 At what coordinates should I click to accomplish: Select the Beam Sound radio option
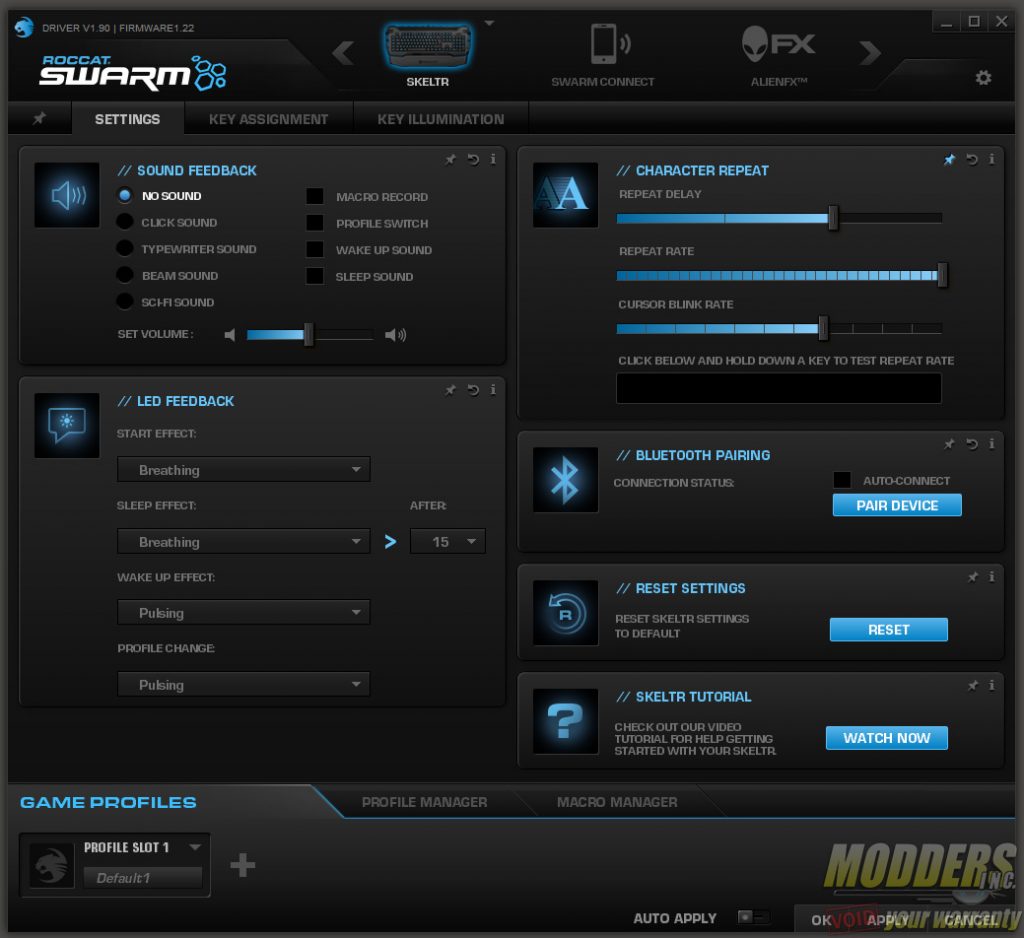point(125,275)
